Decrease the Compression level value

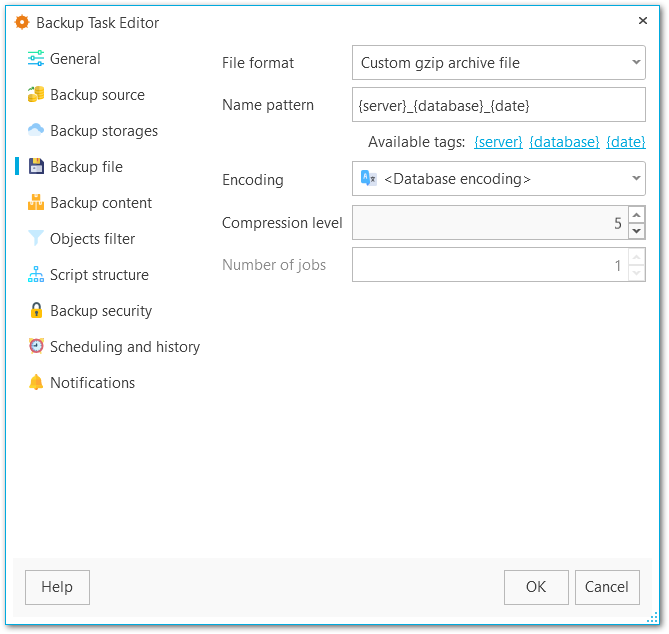pyautogui.click(x=636, y=231)
